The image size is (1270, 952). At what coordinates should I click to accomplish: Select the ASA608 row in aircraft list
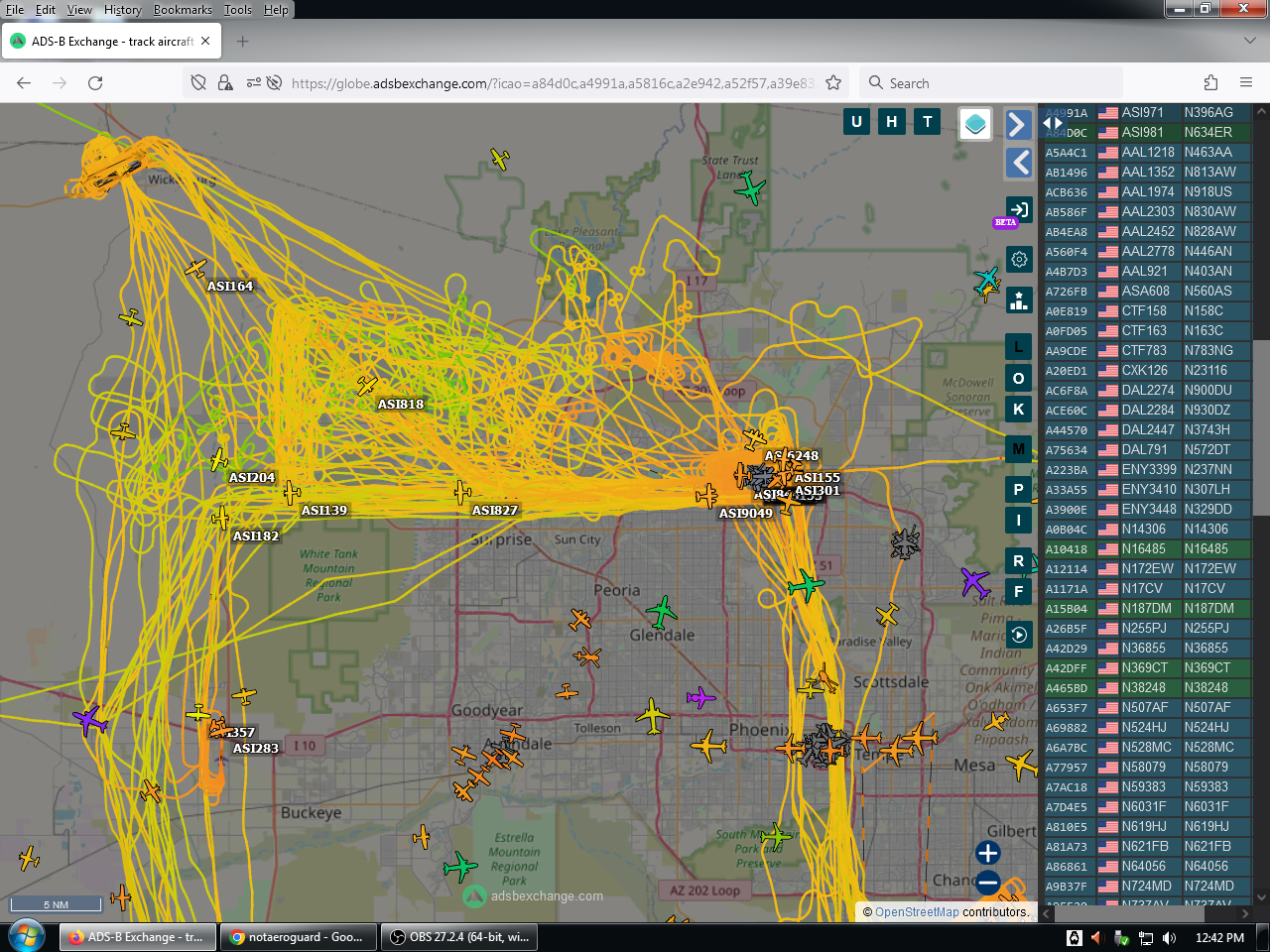click(x=1146, y=292)
